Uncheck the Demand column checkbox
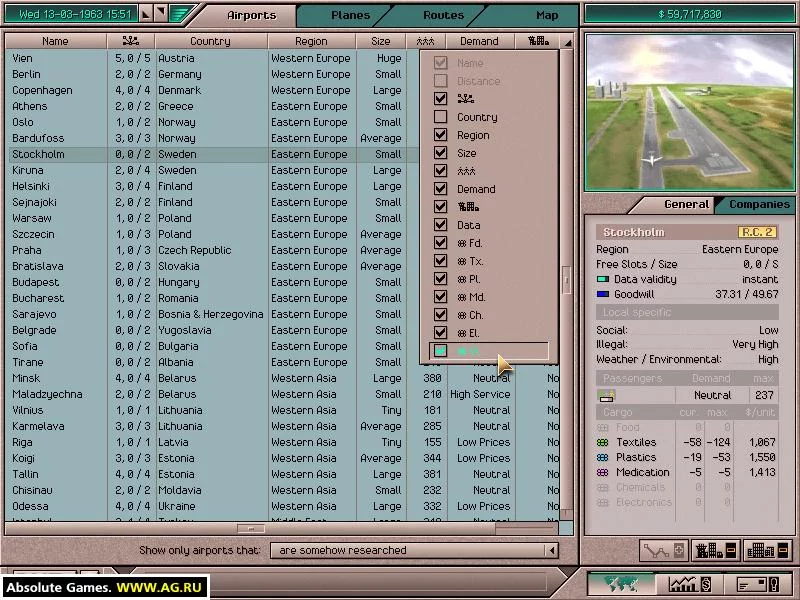Screen dimensions: 800x600 [440, 189]
